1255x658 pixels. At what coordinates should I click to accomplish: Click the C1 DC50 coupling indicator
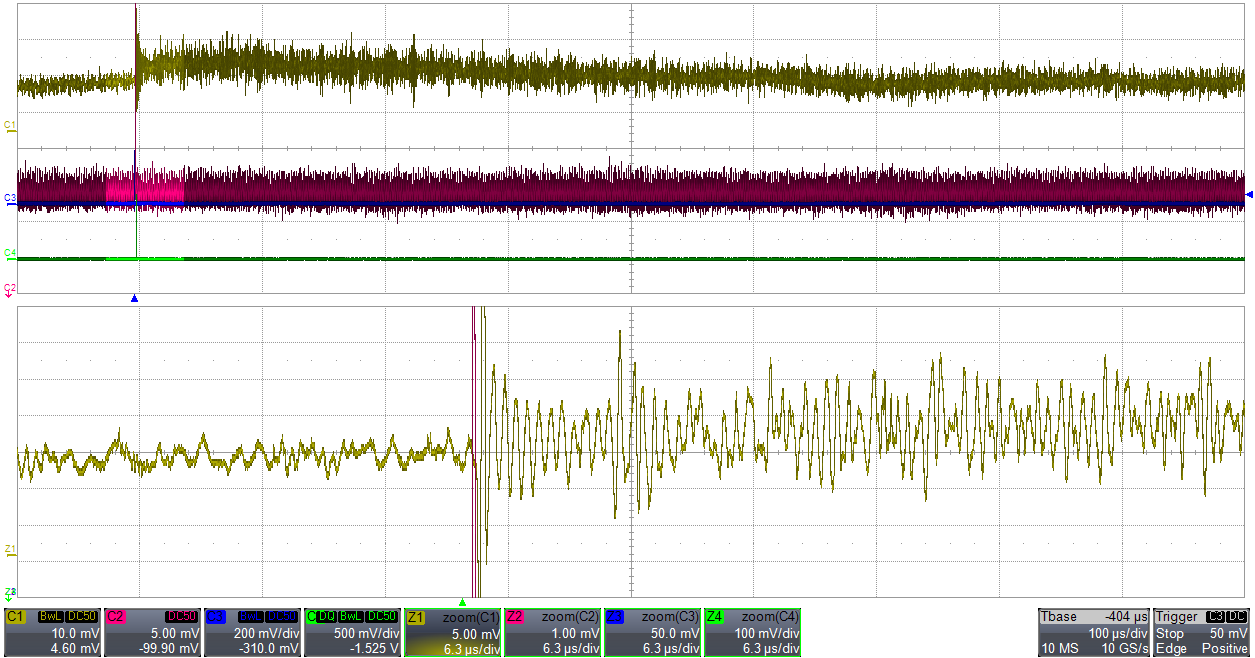point(82,617)
